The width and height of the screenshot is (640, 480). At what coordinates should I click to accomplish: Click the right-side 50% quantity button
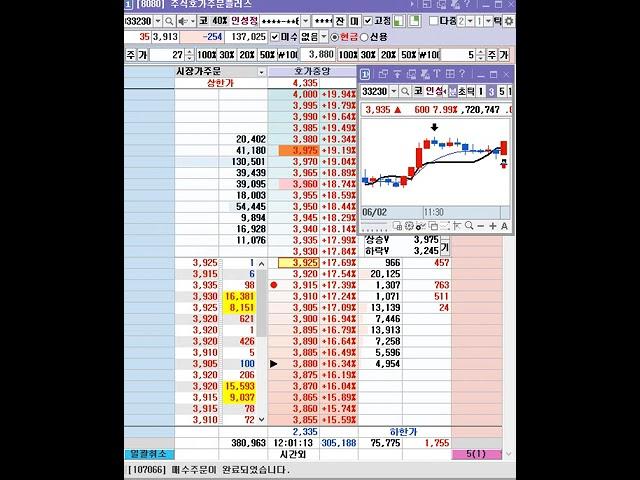pyautogui.click(x=408, y=55)
